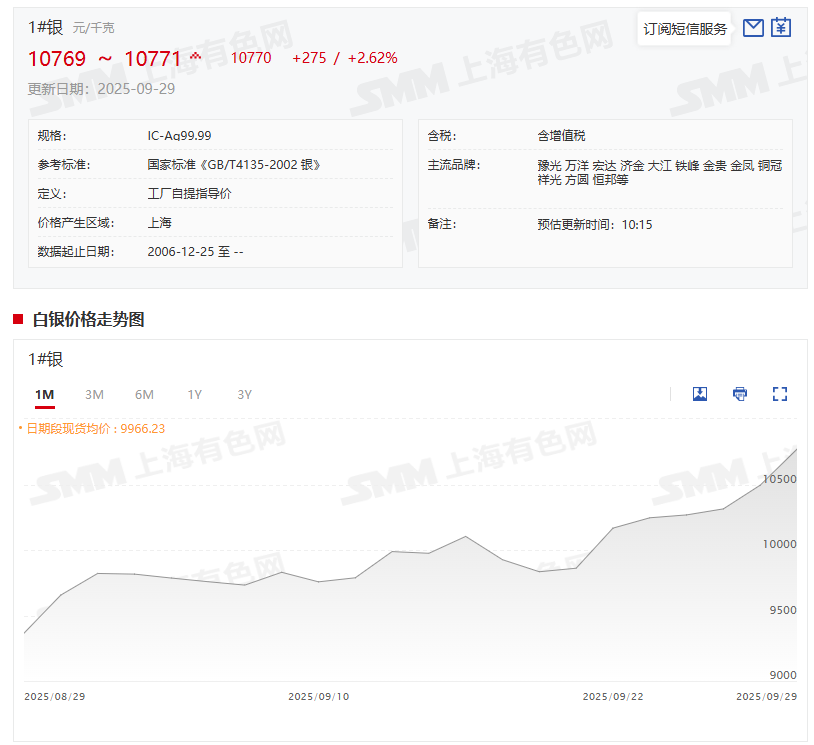
Task: Switch to 1Y chart period
Action: (x=194, y=395)
